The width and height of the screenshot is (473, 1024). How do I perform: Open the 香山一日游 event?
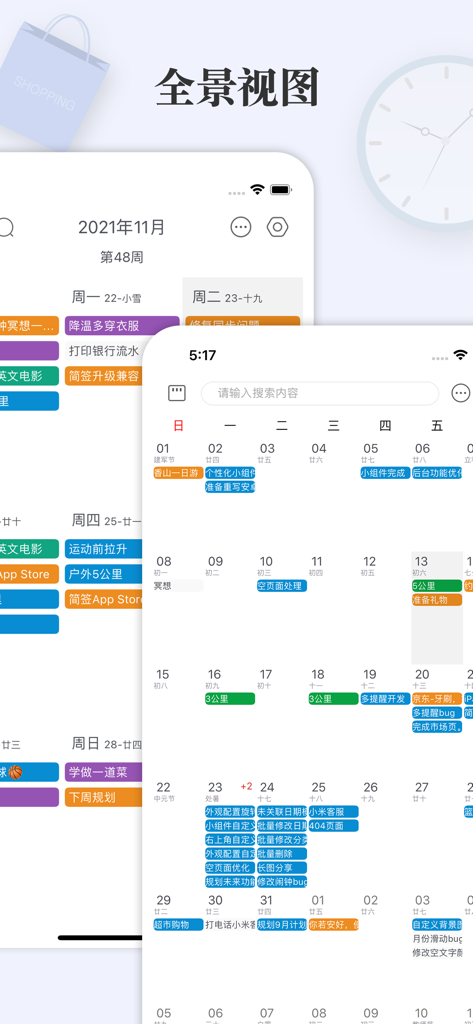click(x=178, y=473)
